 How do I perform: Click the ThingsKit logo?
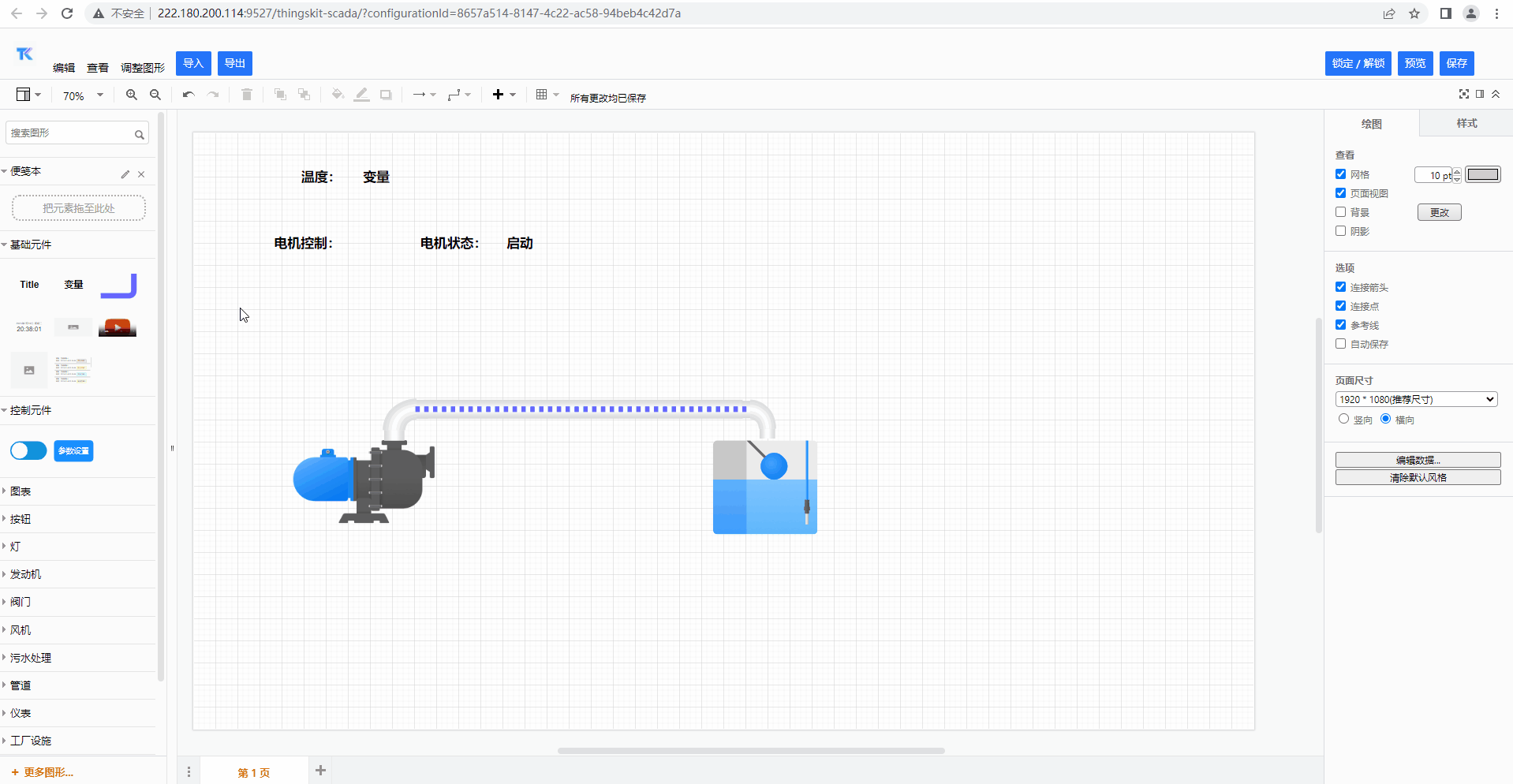click(x=24, y=54)
